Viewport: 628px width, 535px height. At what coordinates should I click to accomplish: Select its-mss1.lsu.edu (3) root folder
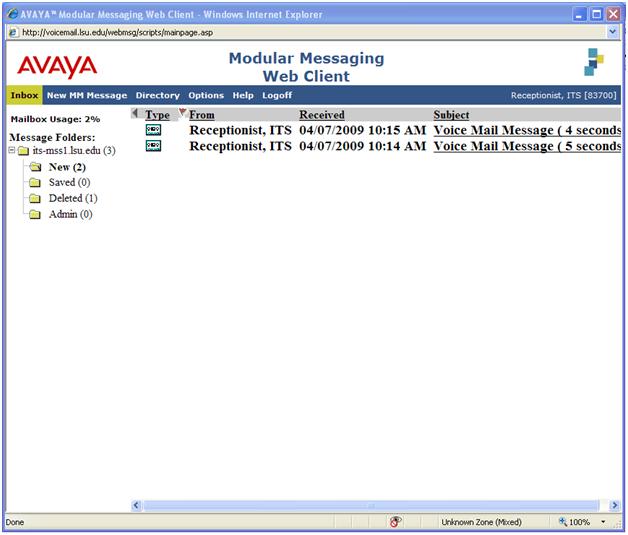74,151
